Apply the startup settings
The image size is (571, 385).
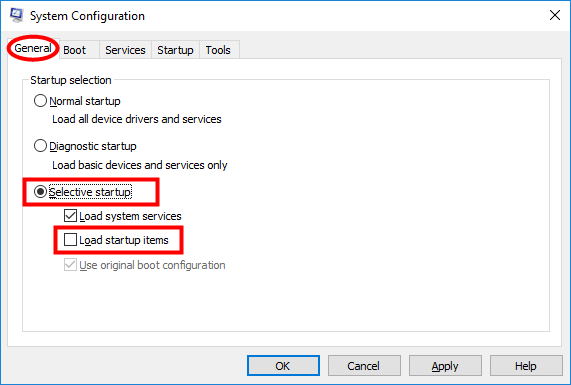tap(445, 366)
